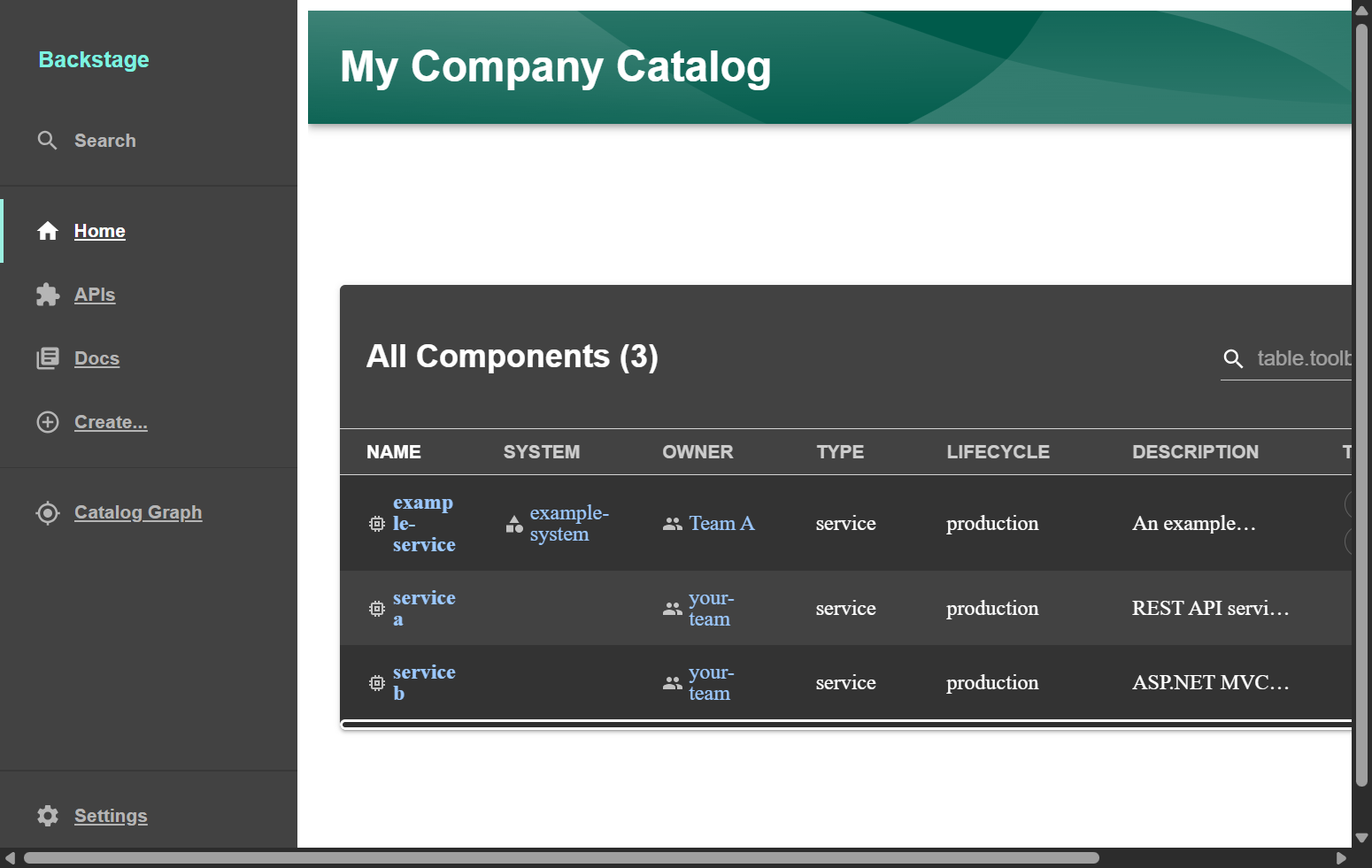Click group icon in service a row
Viewport: 1372px width, 868px height.
[673, 609]
